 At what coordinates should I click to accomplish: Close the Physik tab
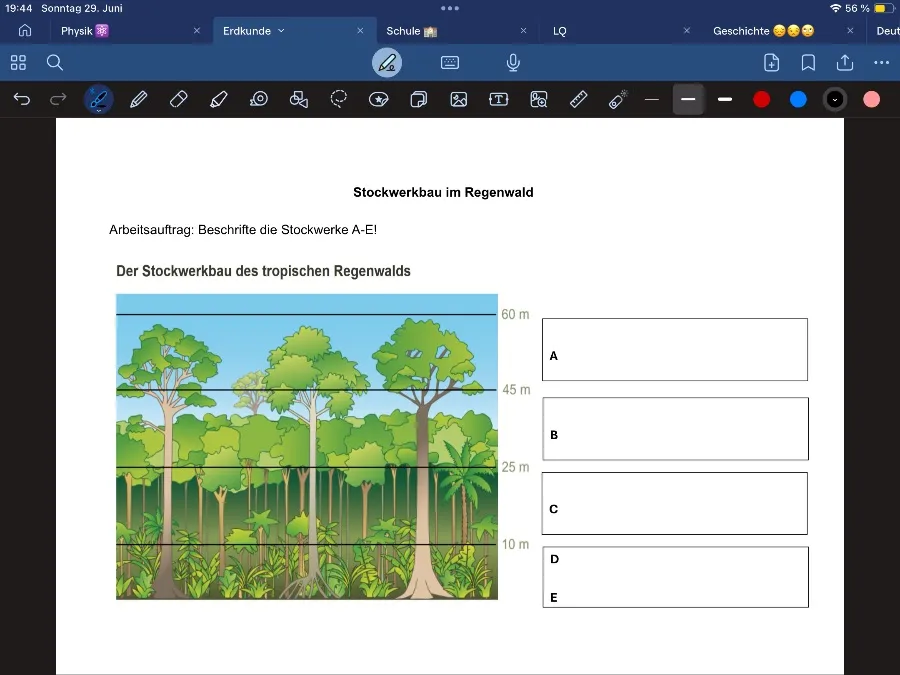(197, 30)
